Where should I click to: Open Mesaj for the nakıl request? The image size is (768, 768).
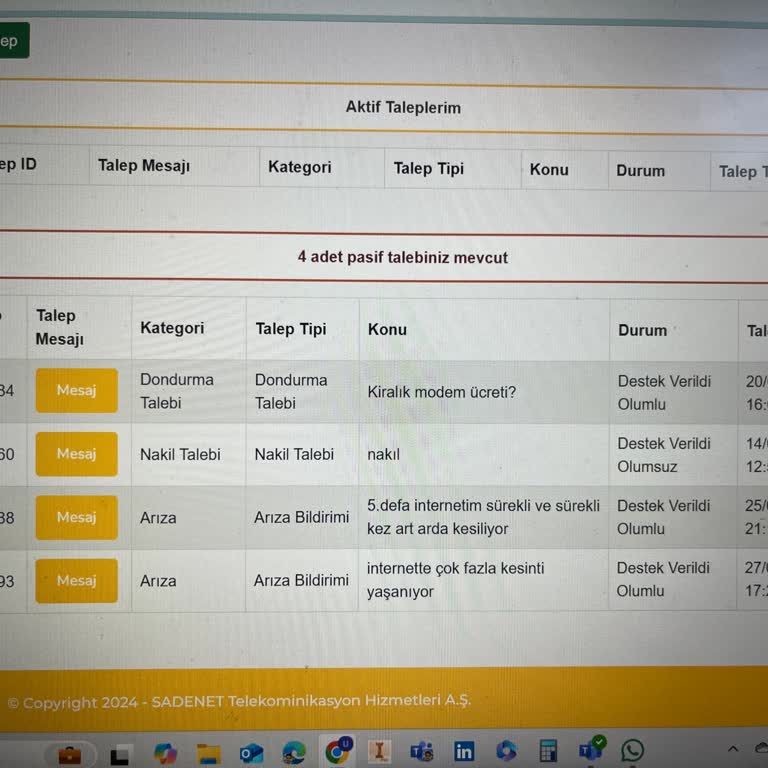tap(76, 454)
